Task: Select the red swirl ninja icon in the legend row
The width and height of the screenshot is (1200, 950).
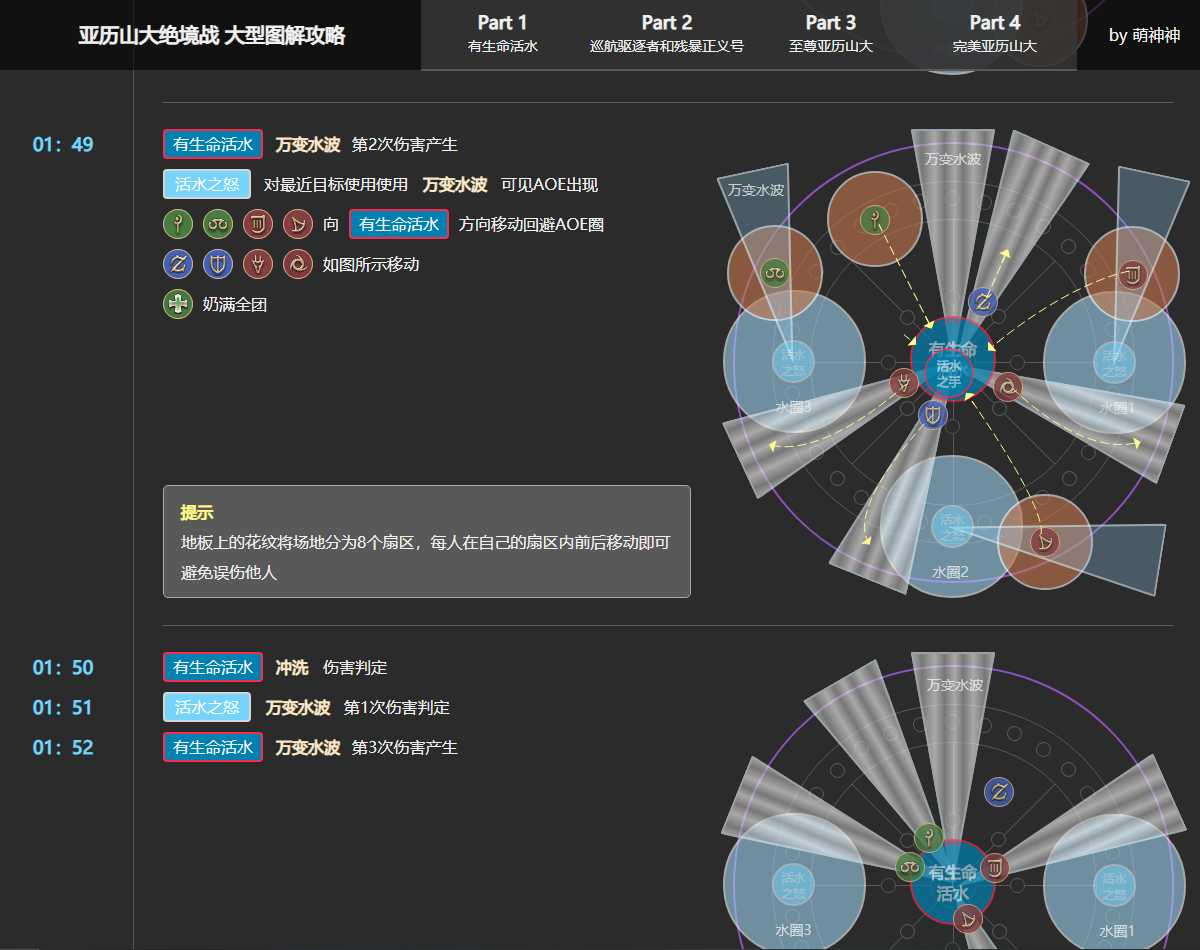Action: pyautogui.click(x=298, y=264)
